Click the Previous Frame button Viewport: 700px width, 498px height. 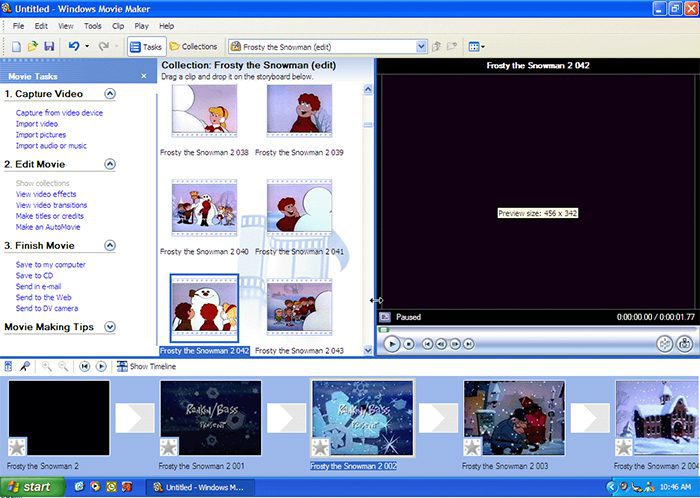[441, 344]
